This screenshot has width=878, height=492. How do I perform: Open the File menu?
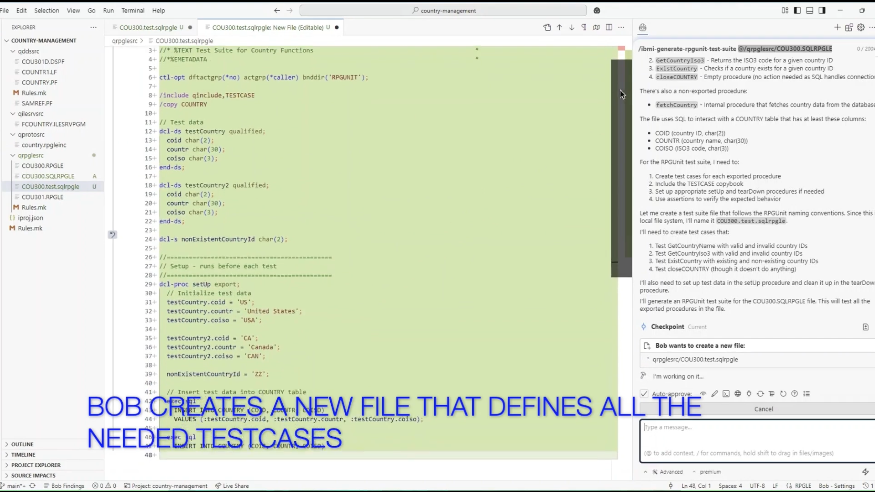pos(5,11)
